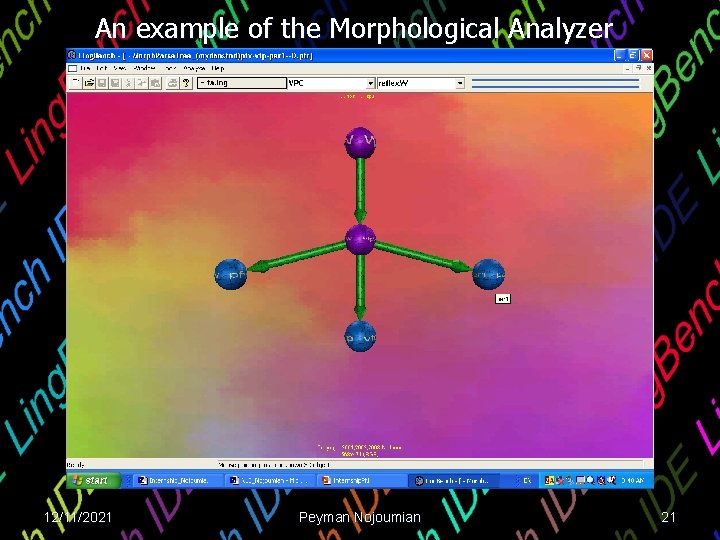Click the small white tooltip label near right node

pyautogui.click(x=503, y=299)
